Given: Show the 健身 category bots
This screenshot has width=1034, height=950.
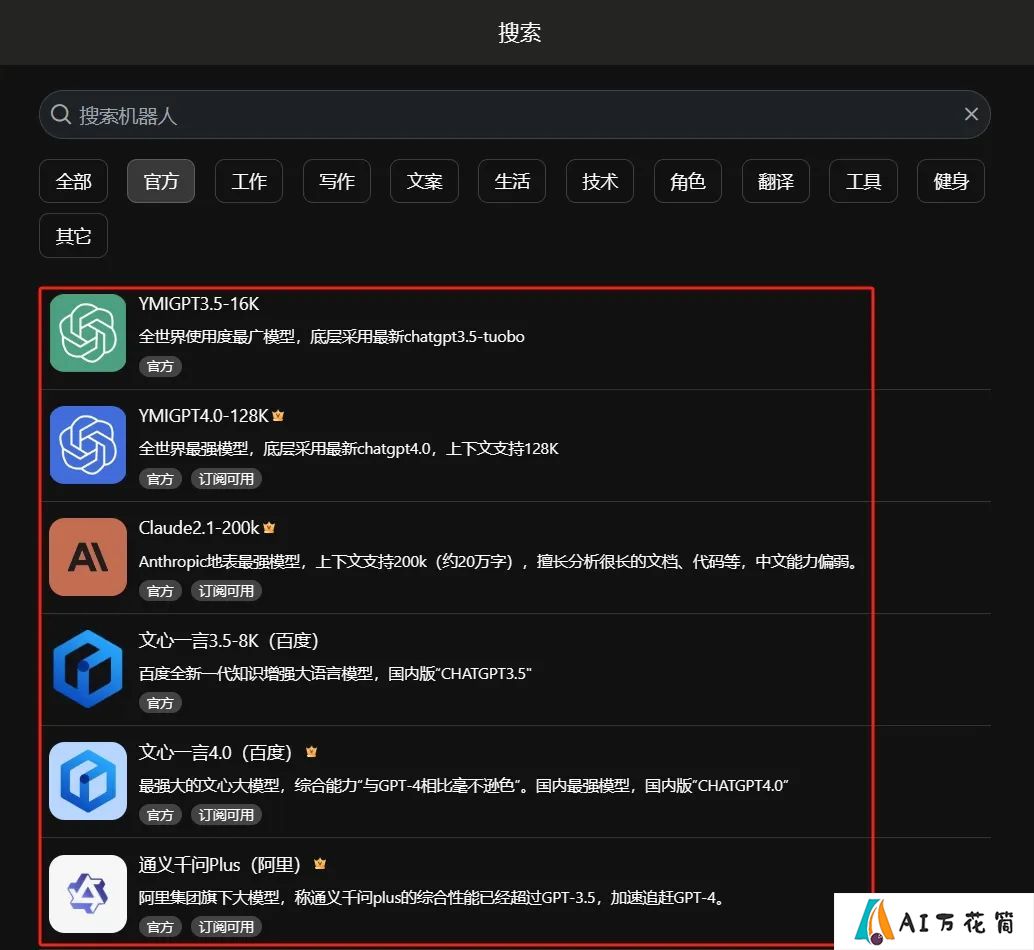Looking at the screenshot, I should (x=951, y=181).
